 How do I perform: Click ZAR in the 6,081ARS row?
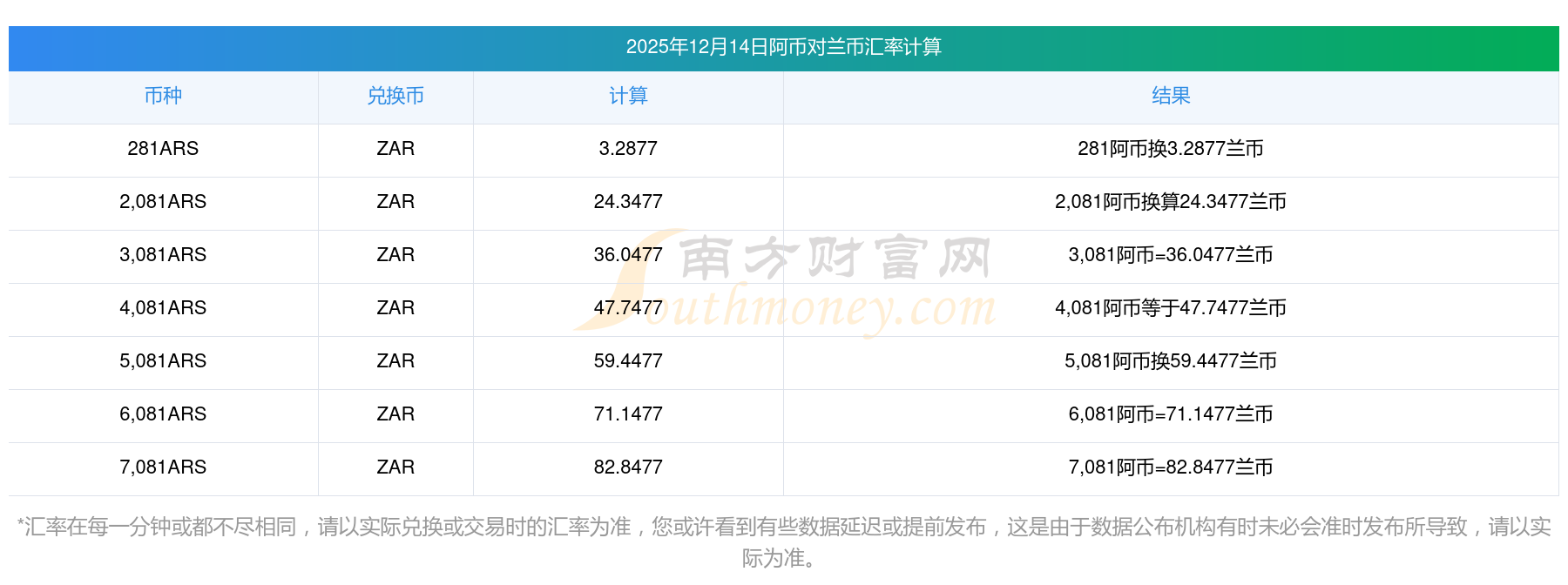click(x=395, y=414)
